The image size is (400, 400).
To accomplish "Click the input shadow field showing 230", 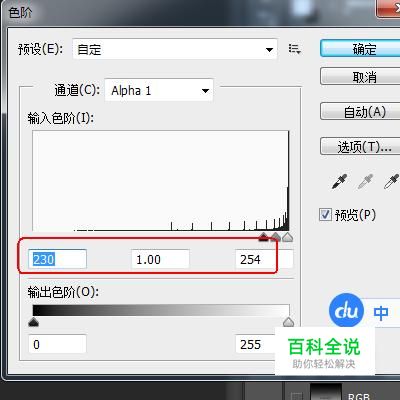I will 57,259.
